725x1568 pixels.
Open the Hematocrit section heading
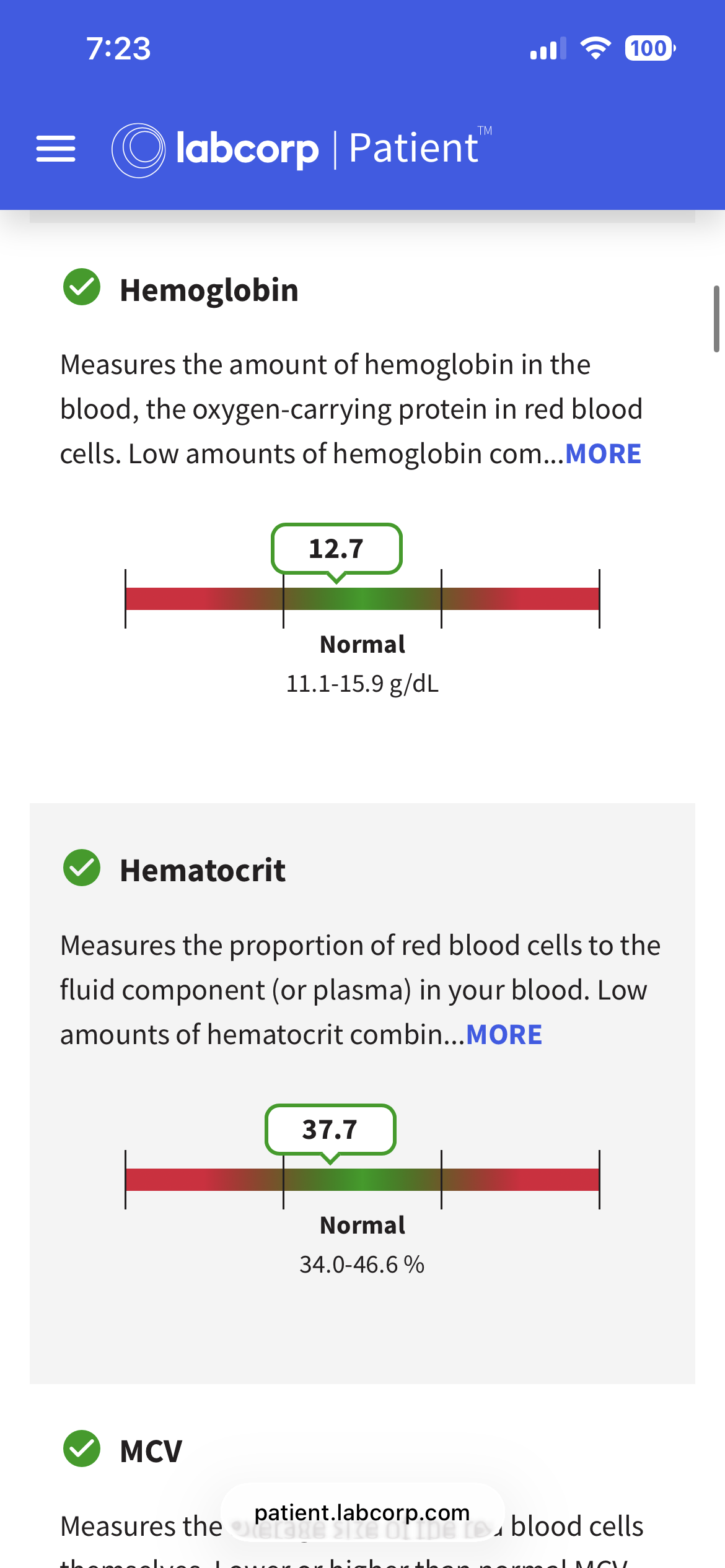(203, 870)
